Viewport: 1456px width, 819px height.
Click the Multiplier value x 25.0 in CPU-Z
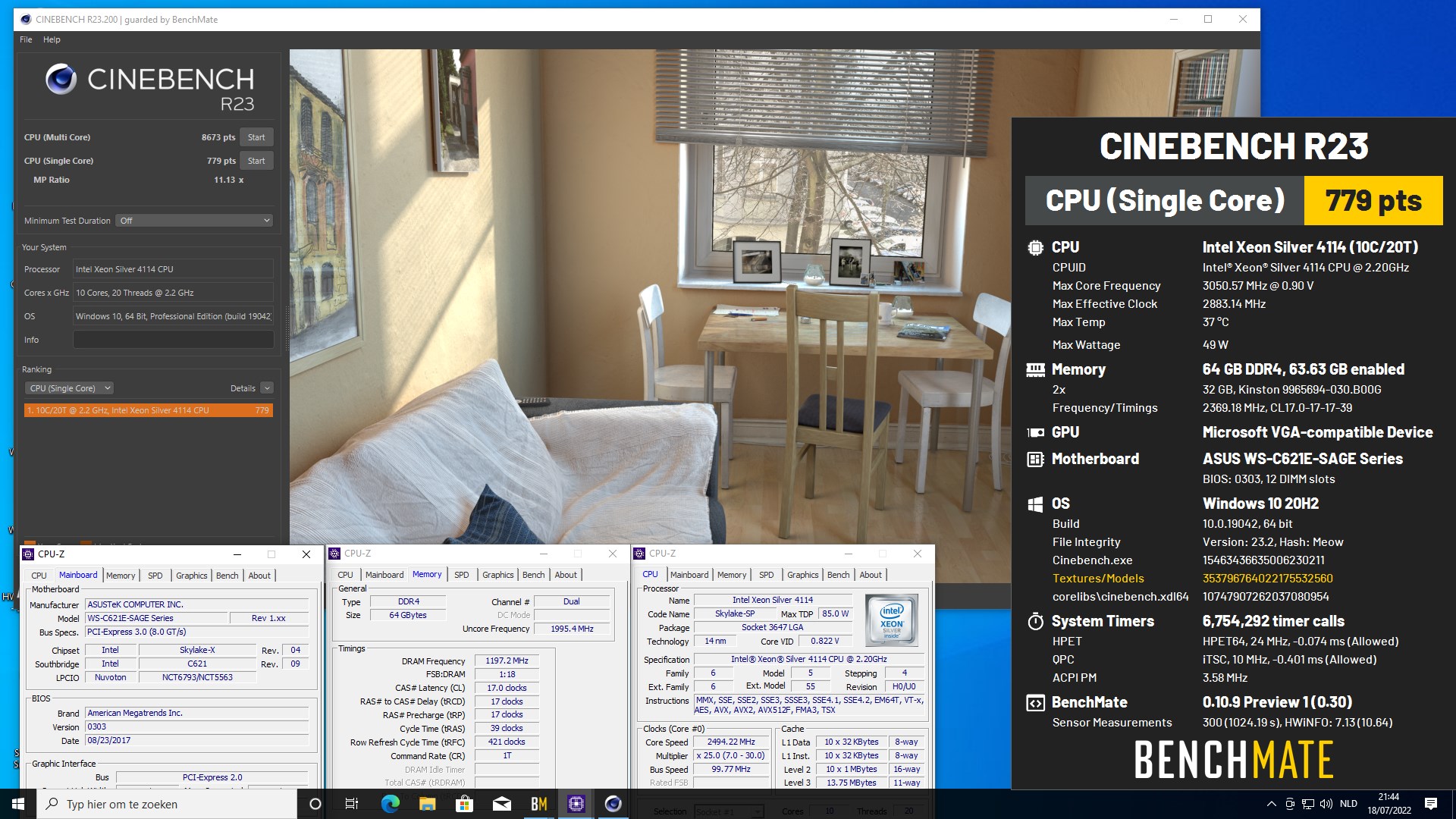point(731,756)
